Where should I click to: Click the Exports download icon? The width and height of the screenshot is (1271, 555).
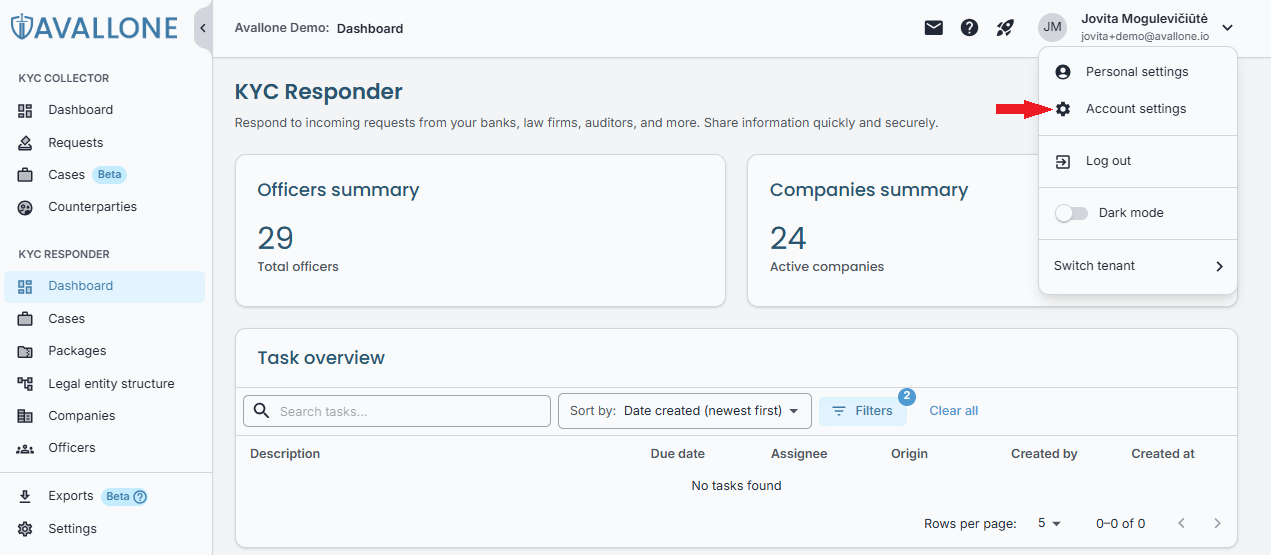coord(26,496)
